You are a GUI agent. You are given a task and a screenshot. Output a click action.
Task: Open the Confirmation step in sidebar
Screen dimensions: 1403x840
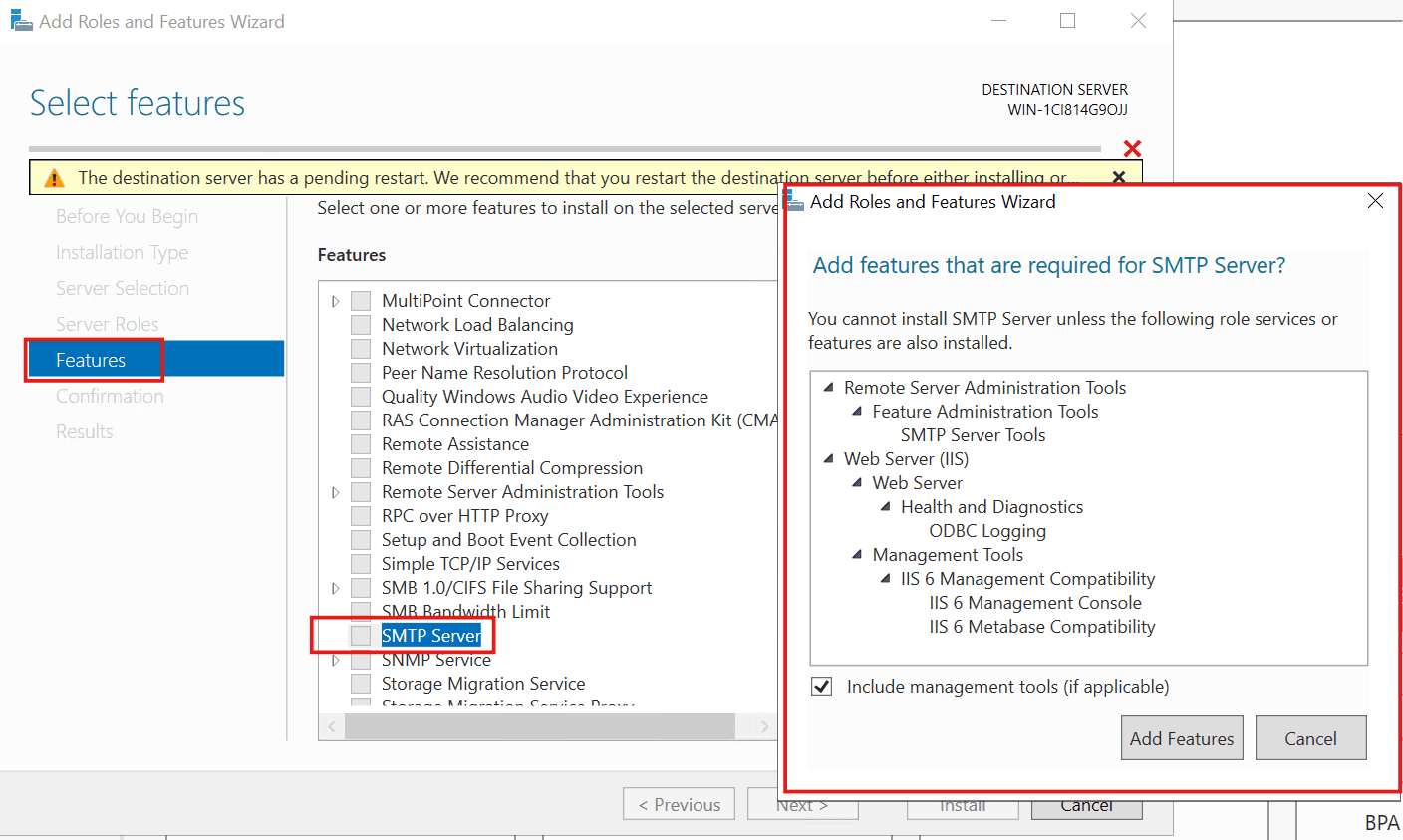click(110, 395)
